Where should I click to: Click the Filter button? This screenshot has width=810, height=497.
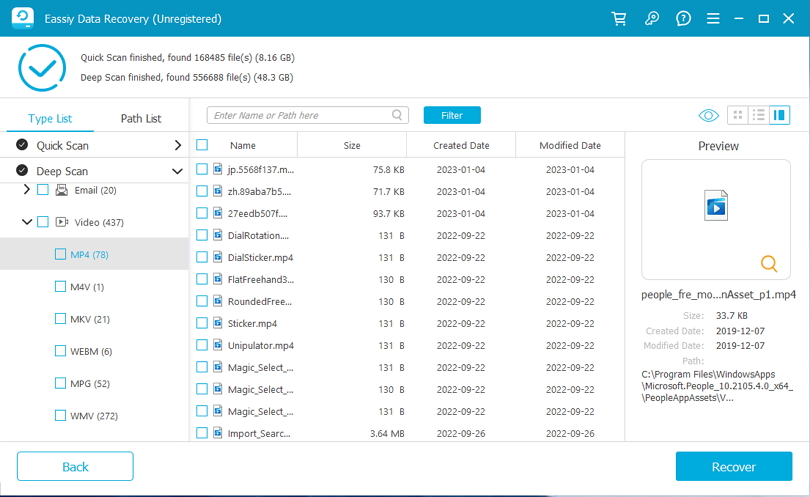pyautogui.click(x=452, y=115)
